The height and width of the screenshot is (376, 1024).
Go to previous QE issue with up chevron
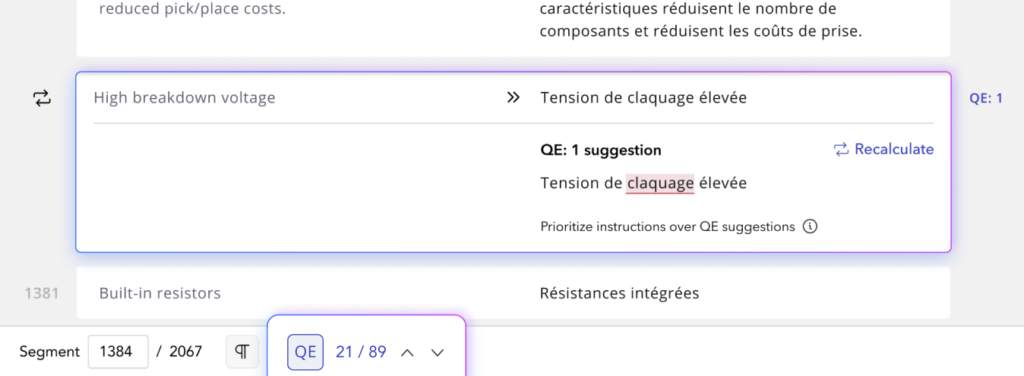[x=408, y=353]
